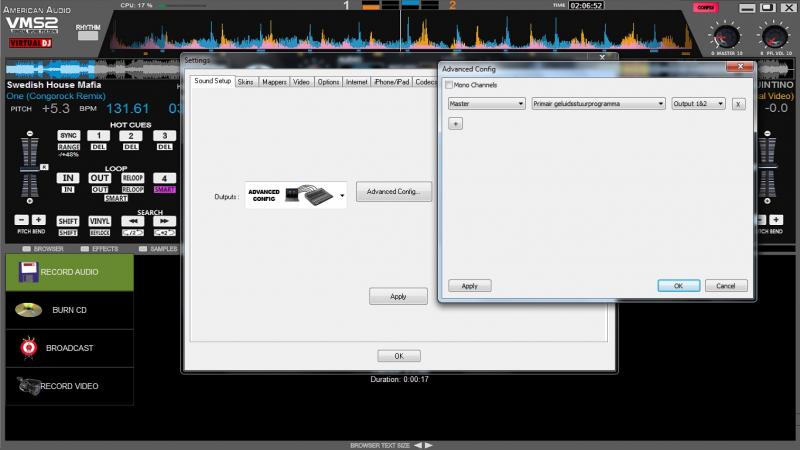Image resolution: width=800 pixels, height=450 pixels.
Task: Click the Record Video camera icon
Action: pyautogui.click(x=28, y=386)
